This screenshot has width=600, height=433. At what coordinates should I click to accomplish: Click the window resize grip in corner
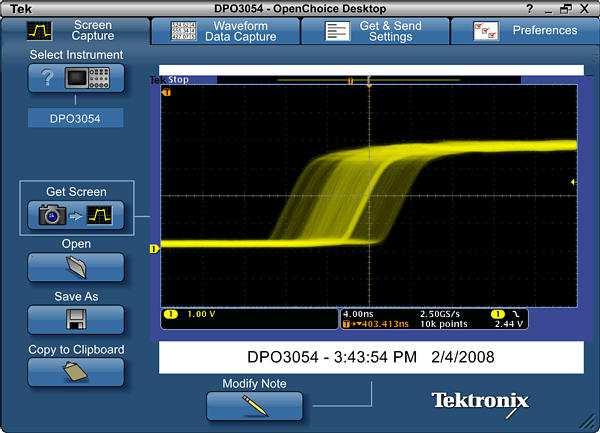point(589,423)
